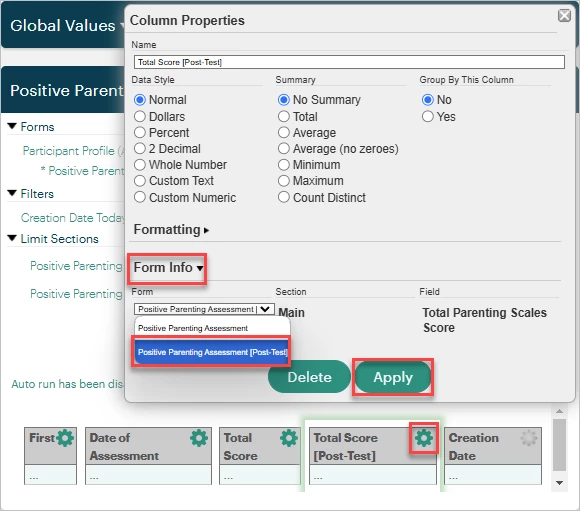
Task: Collapse the Filters section
Action: 12,194
